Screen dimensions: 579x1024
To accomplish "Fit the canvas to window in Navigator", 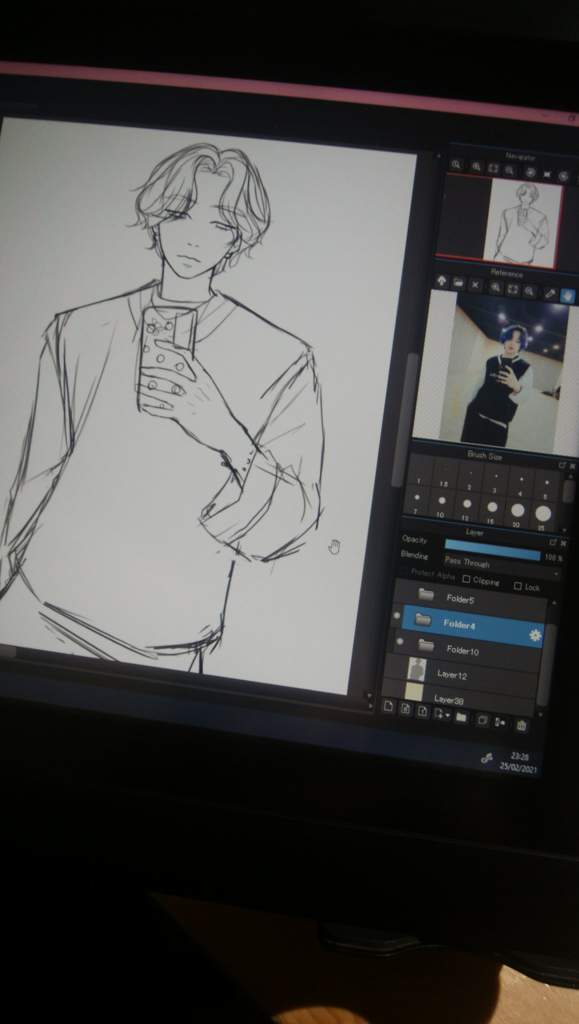I will [x=493, y=169].
